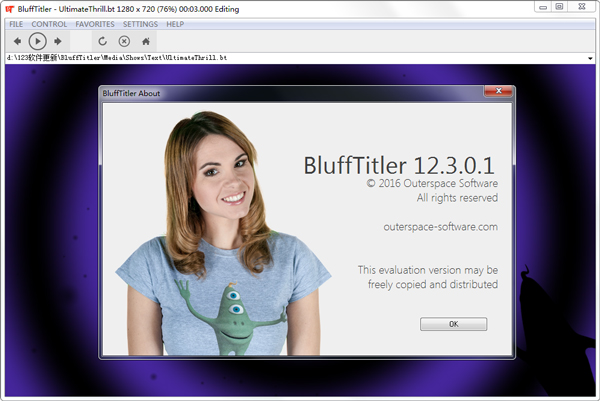The height and width of the screenshot is (401, 600).
Task: Open the SETTINGS menu
Action: (x=140, y=24)
